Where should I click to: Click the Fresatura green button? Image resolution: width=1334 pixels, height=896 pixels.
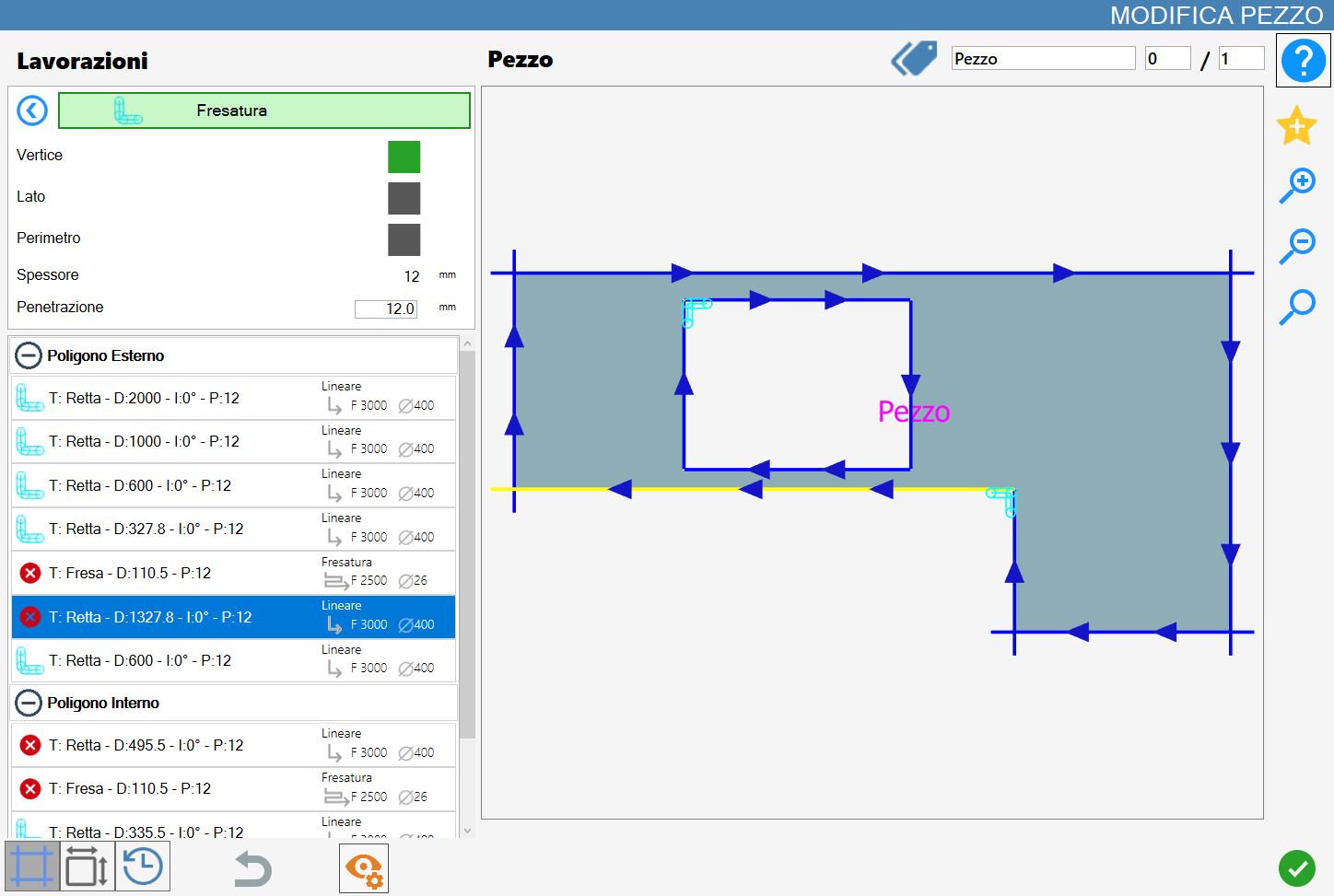(263, 111)
